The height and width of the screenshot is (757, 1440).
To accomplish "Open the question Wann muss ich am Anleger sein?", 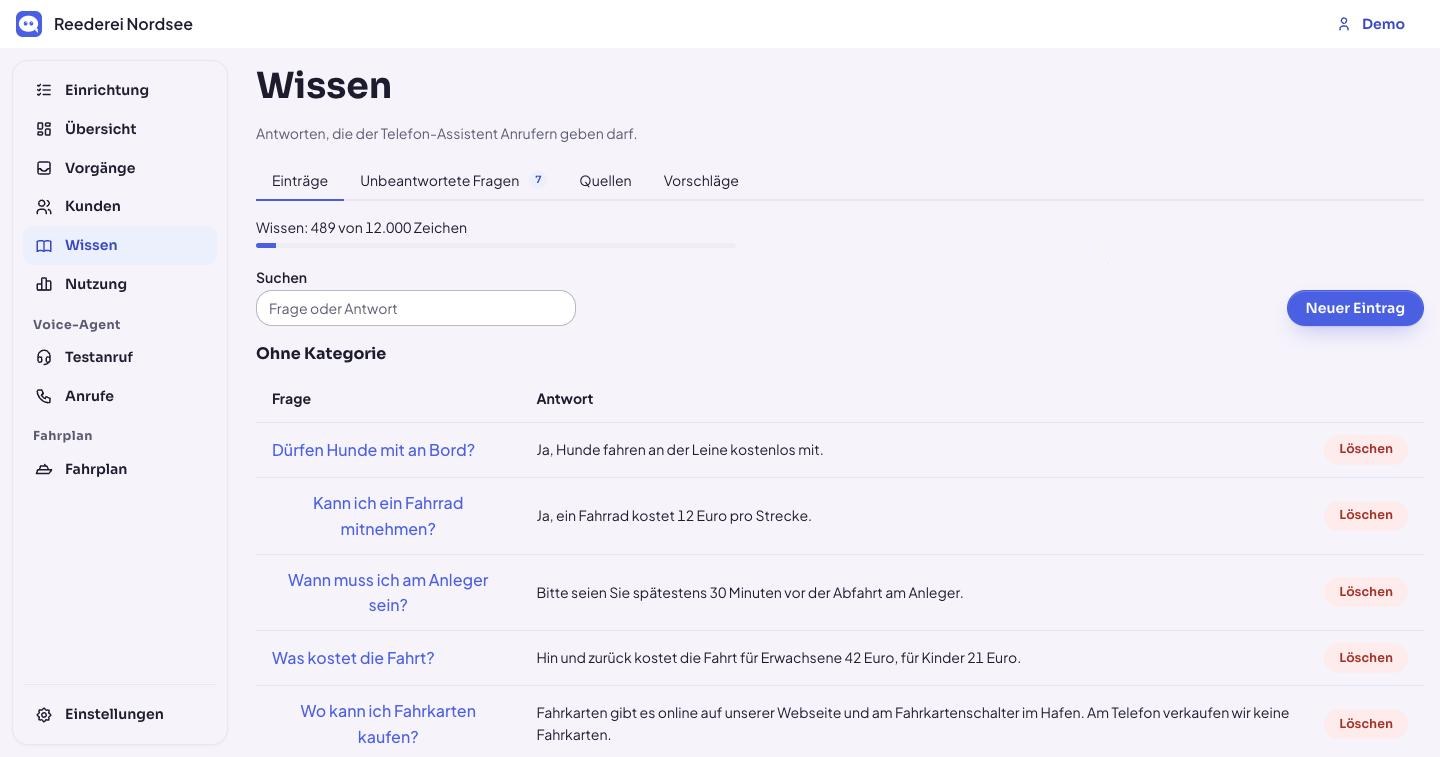I will [388, 593].
